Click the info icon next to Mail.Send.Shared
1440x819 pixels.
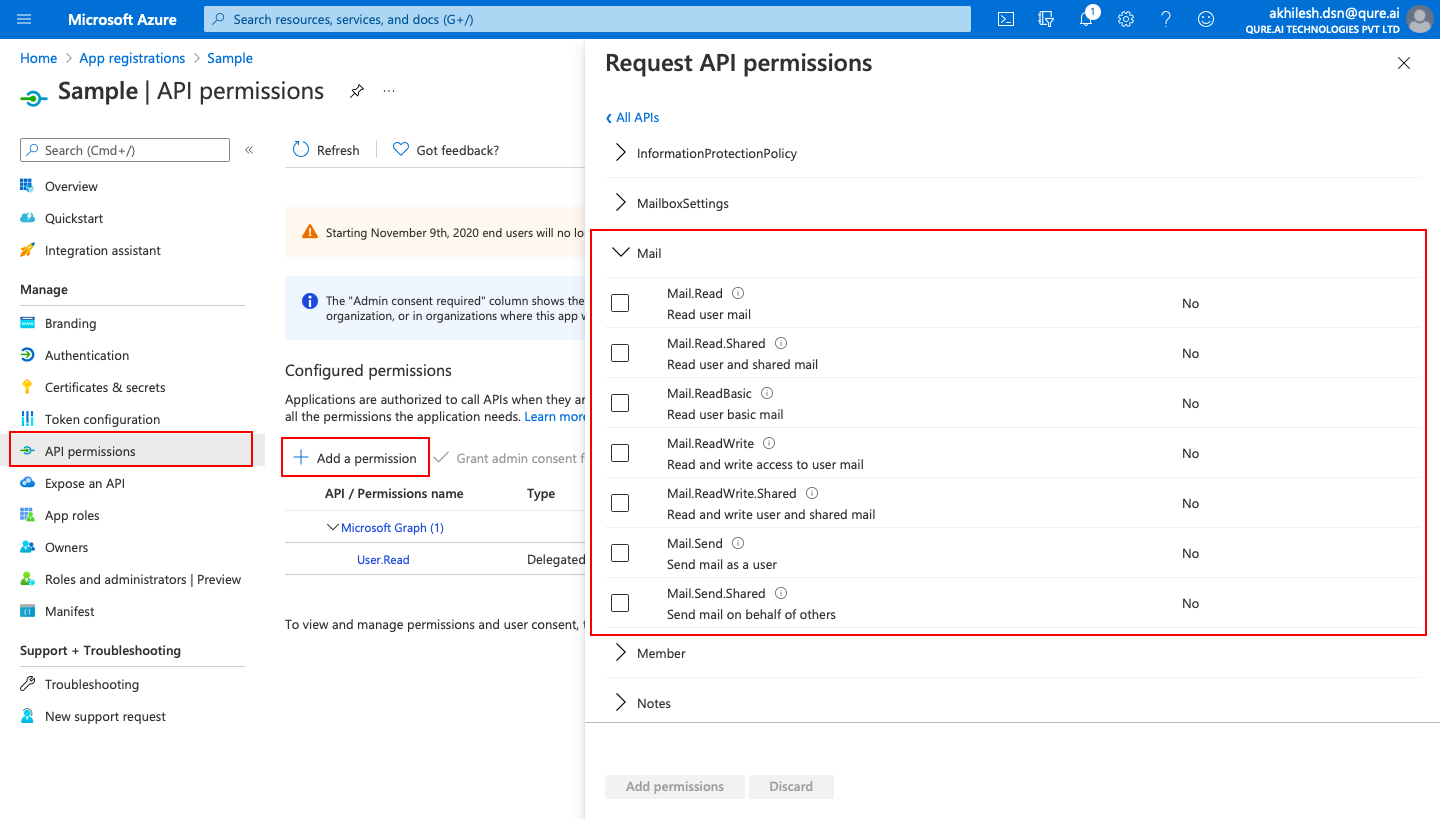click(x=781, y=593)
